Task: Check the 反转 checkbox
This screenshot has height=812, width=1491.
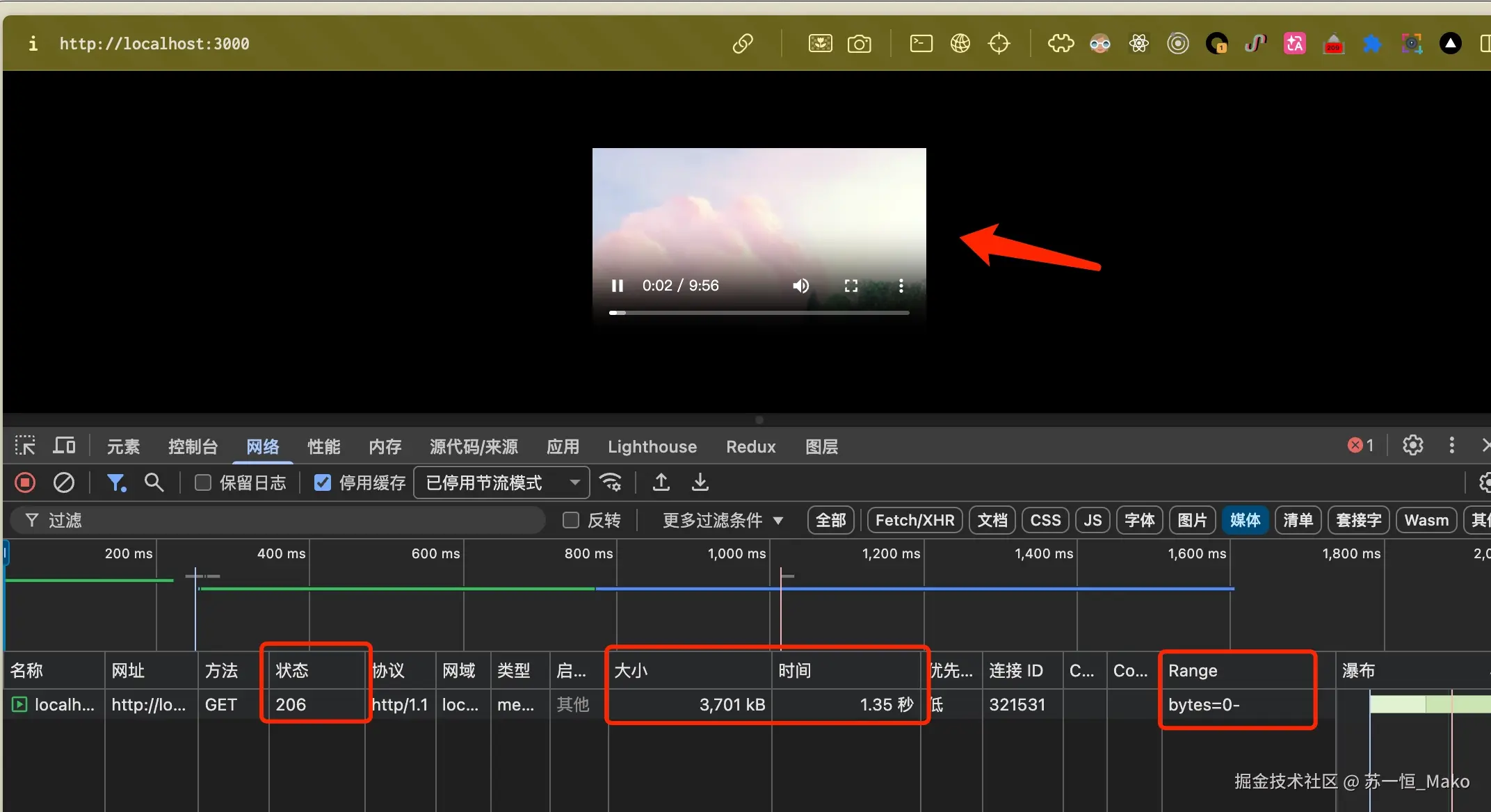Action: [571, 520]
